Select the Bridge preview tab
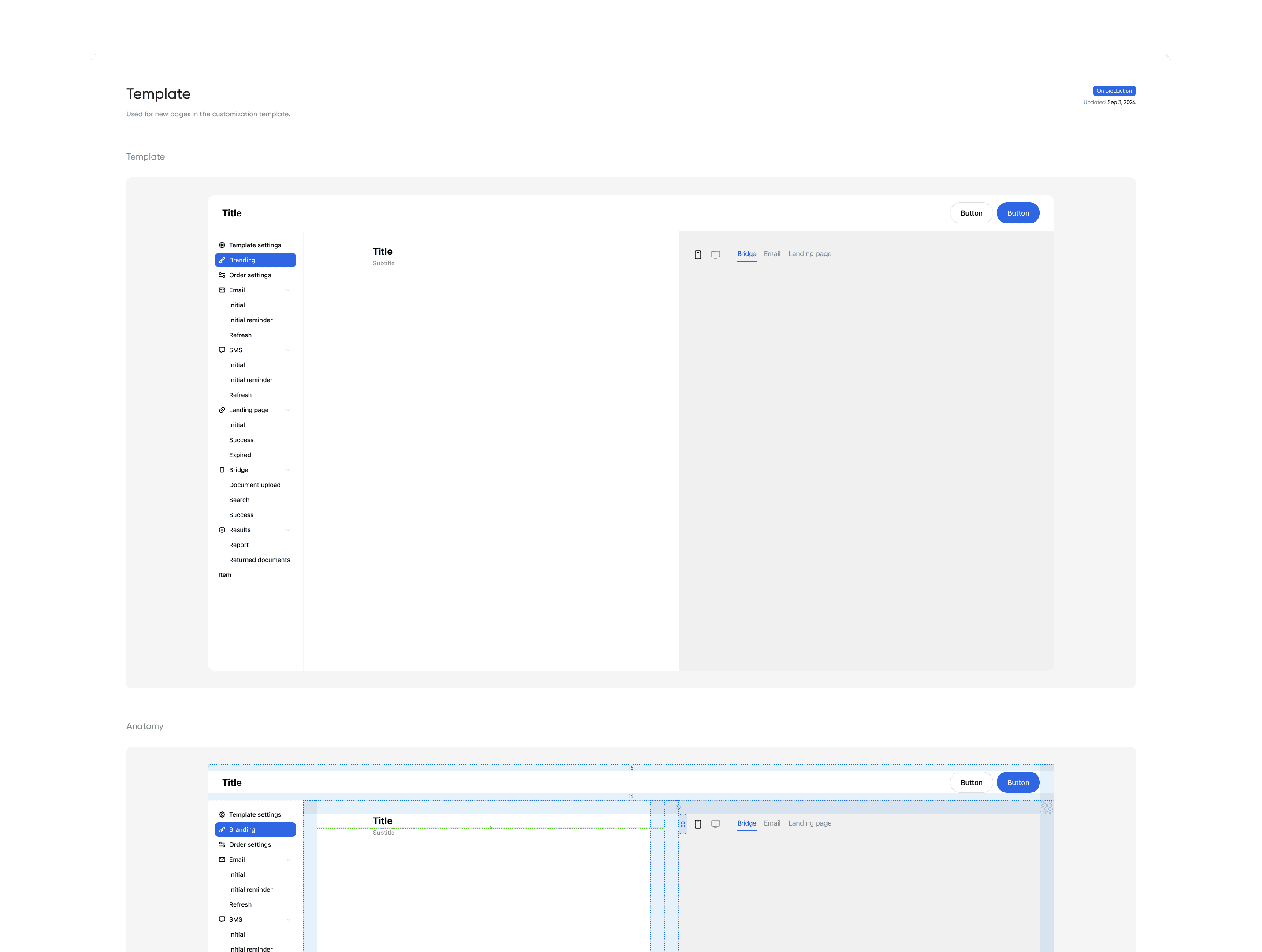Image resolution: width=1262 pixels, height=952 pixels. 746,254
